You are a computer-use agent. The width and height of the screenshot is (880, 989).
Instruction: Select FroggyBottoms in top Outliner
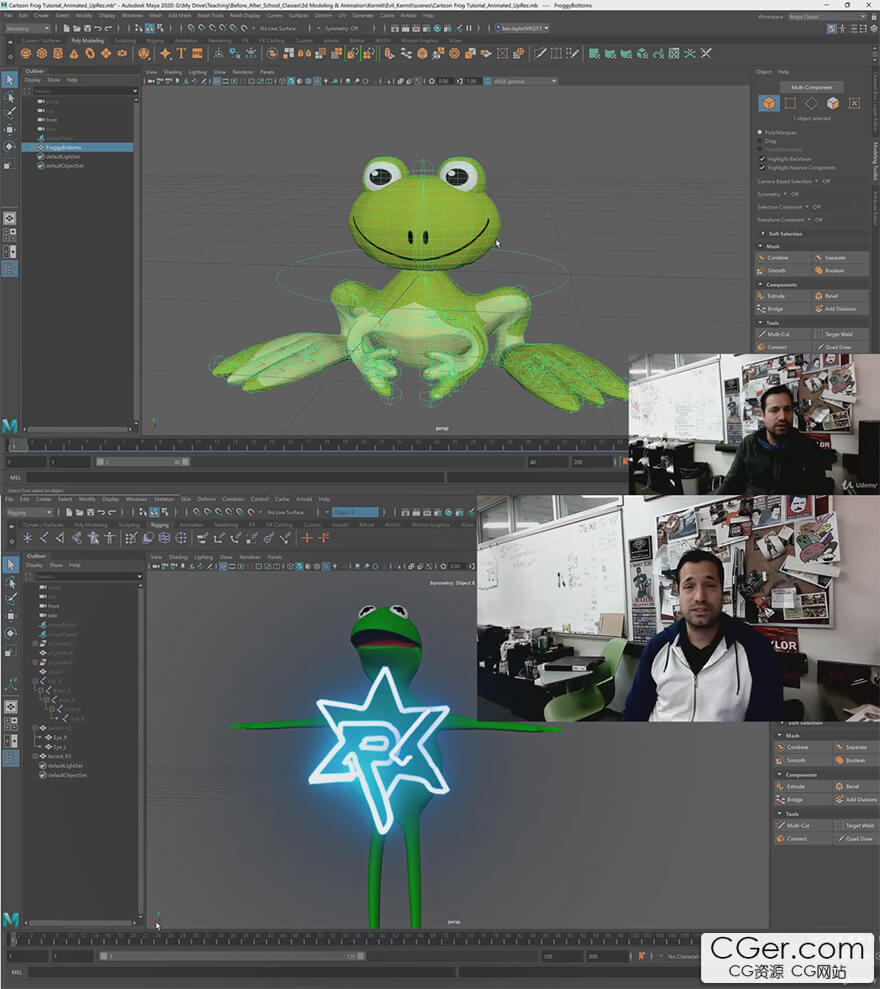pos(78,147)
